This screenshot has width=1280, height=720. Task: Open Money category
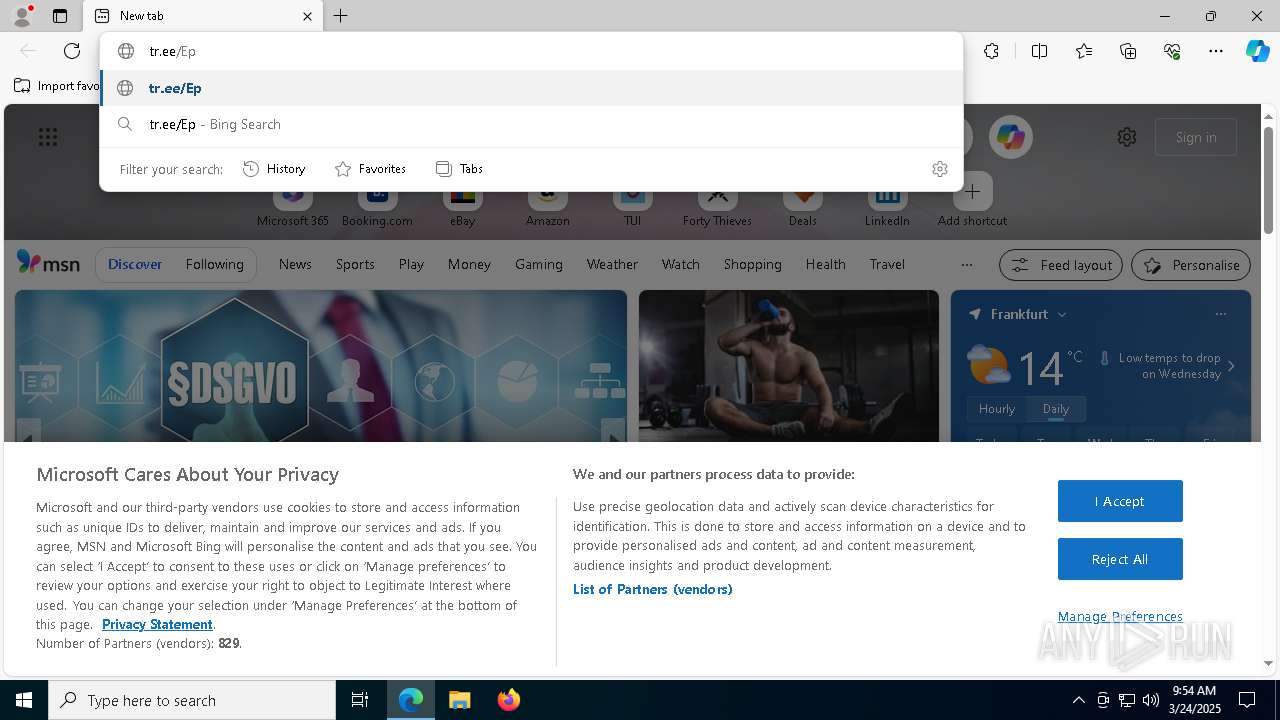pyautogui.click(x=469, y=264)
